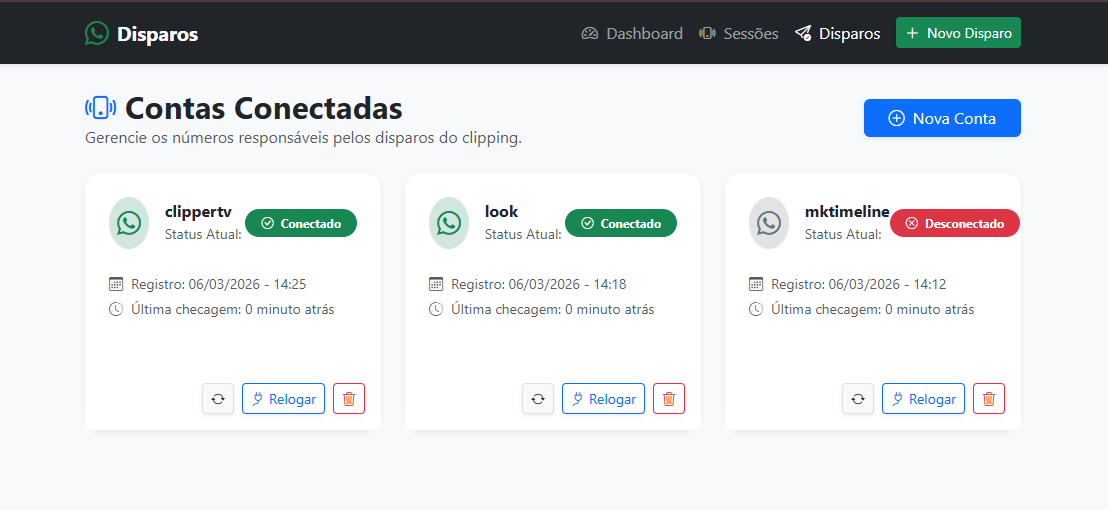Click the mktimeline account name

tap(847, 211)
